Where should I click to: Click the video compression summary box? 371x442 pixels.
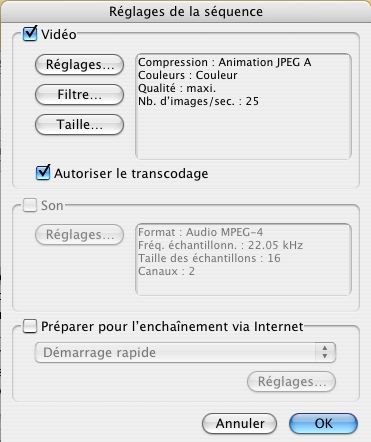[243, 107]
